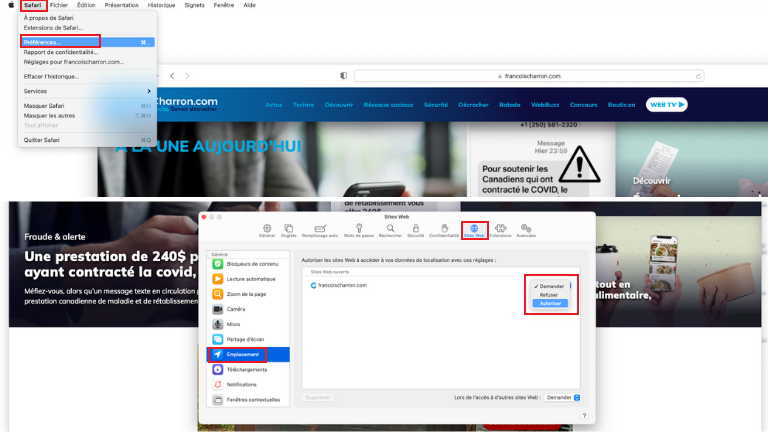Open the Décrocher navigation link

[x=473, y=105]
